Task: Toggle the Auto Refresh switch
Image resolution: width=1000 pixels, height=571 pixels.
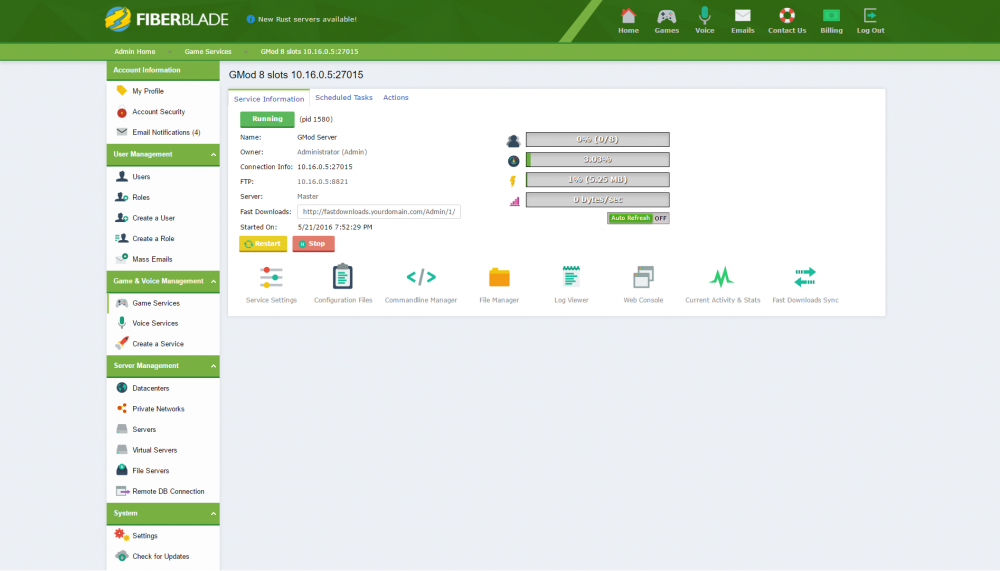Action: [x=638, y=218]
